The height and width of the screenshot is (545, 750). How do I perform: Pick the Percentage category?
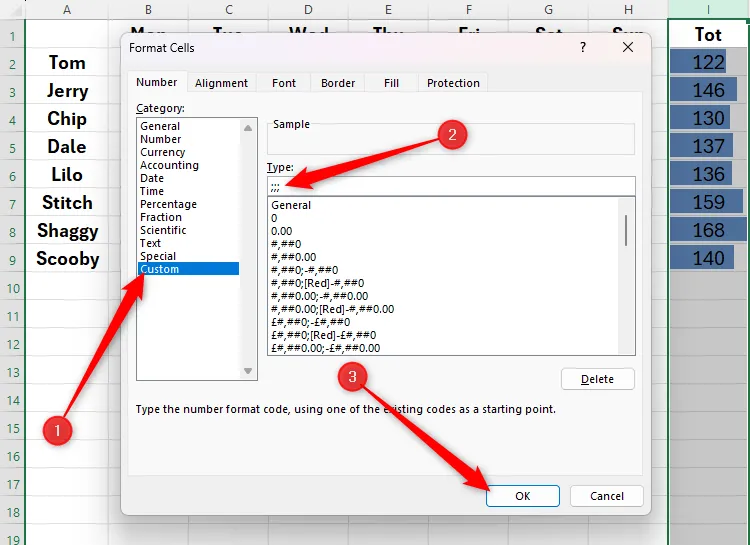(168, 204)
